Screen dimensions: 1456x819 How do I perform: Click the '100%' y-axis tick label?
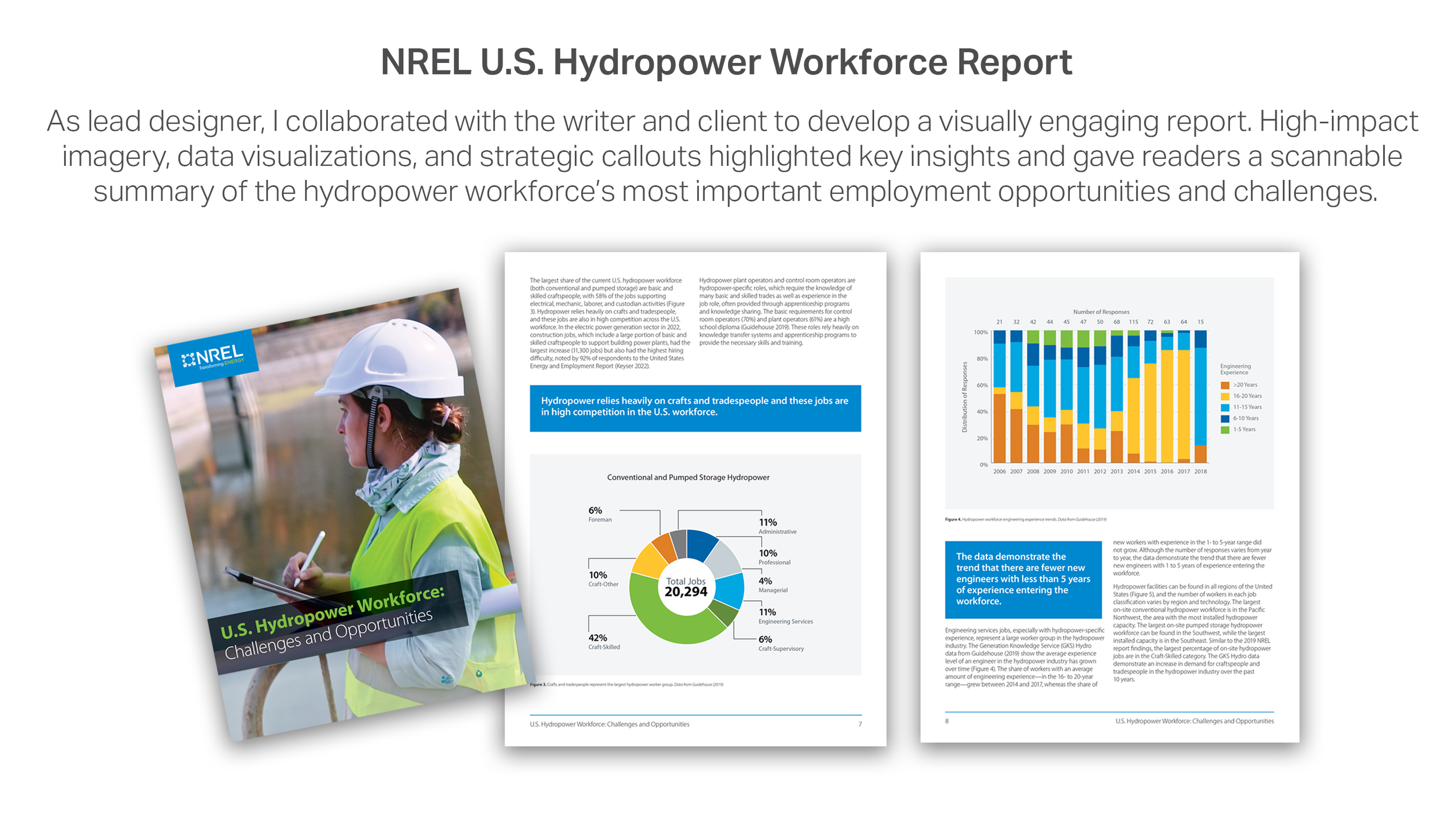tap(981, 332)
